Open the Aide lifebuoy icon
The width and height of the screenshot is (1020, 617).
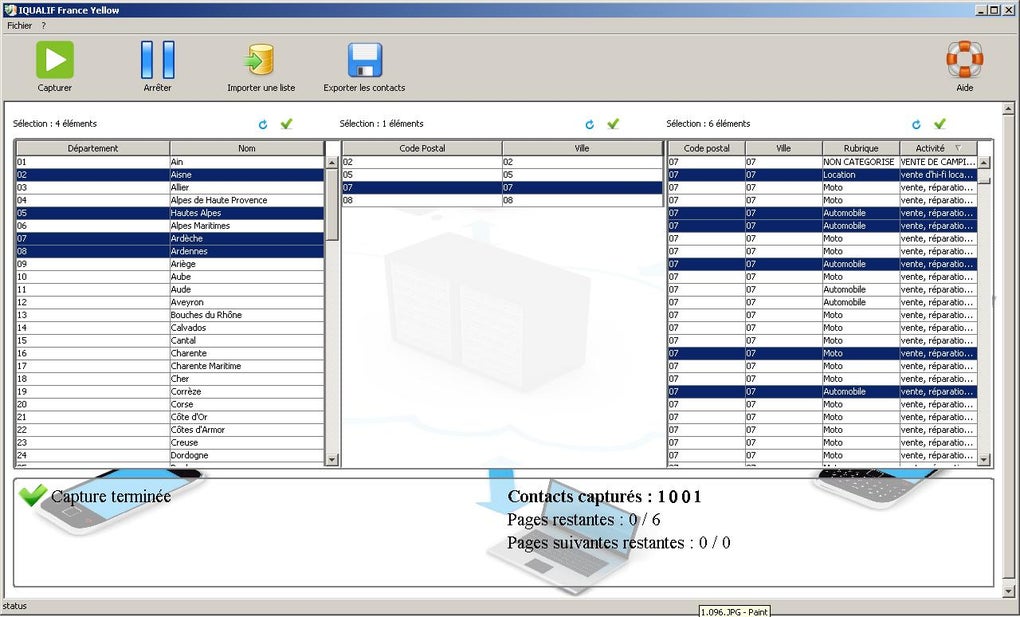[x=965, y=59]
